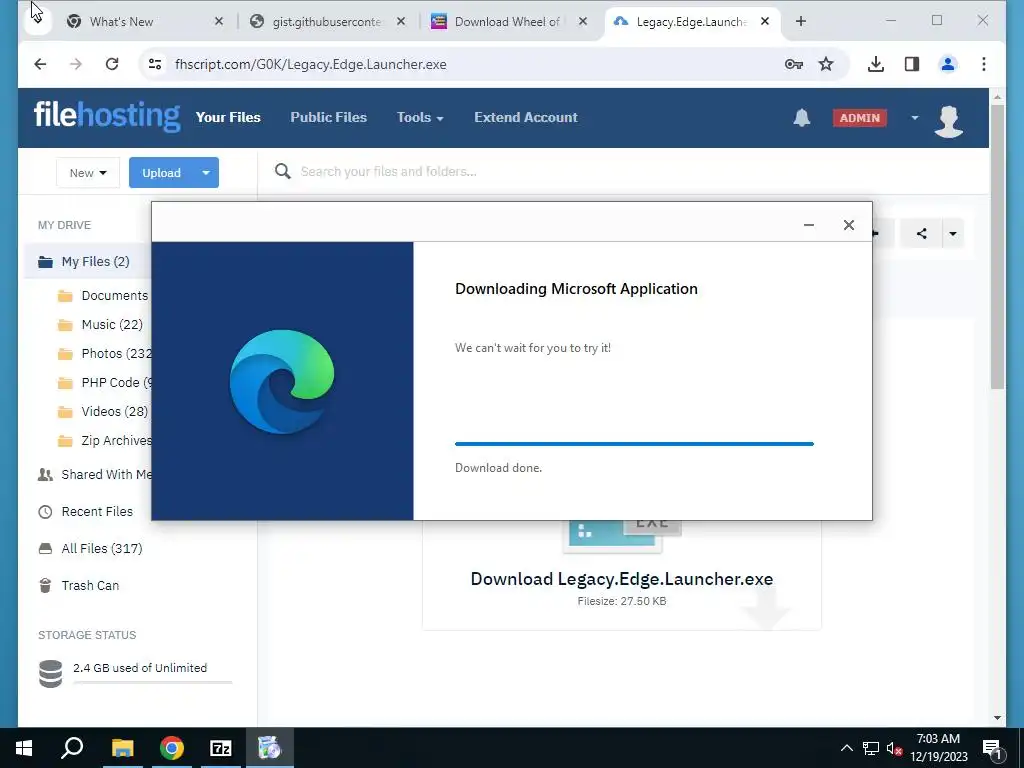Image resolution: width=1024 pixels, height=768 pixels.
Task: Click the filehosting logo
Action: [106, 116]
